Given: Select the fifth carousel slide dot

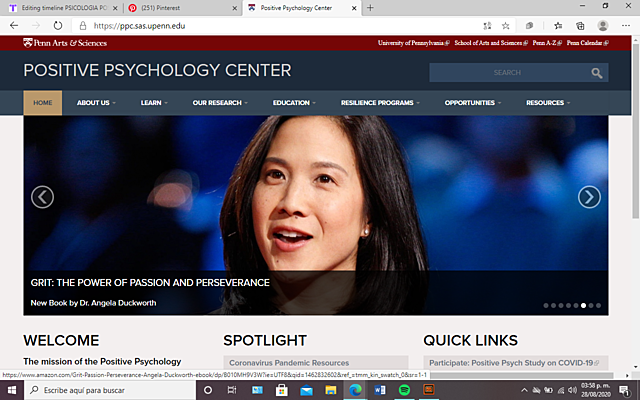Looking at the screenshot, I should (576, 305).
